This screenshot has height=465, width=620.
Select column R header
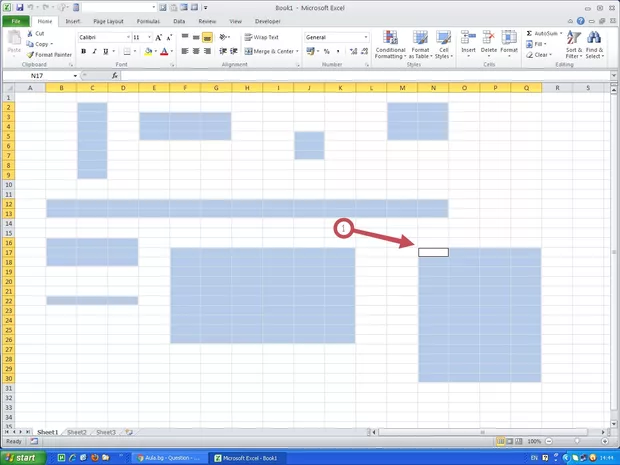coord(557,88)
